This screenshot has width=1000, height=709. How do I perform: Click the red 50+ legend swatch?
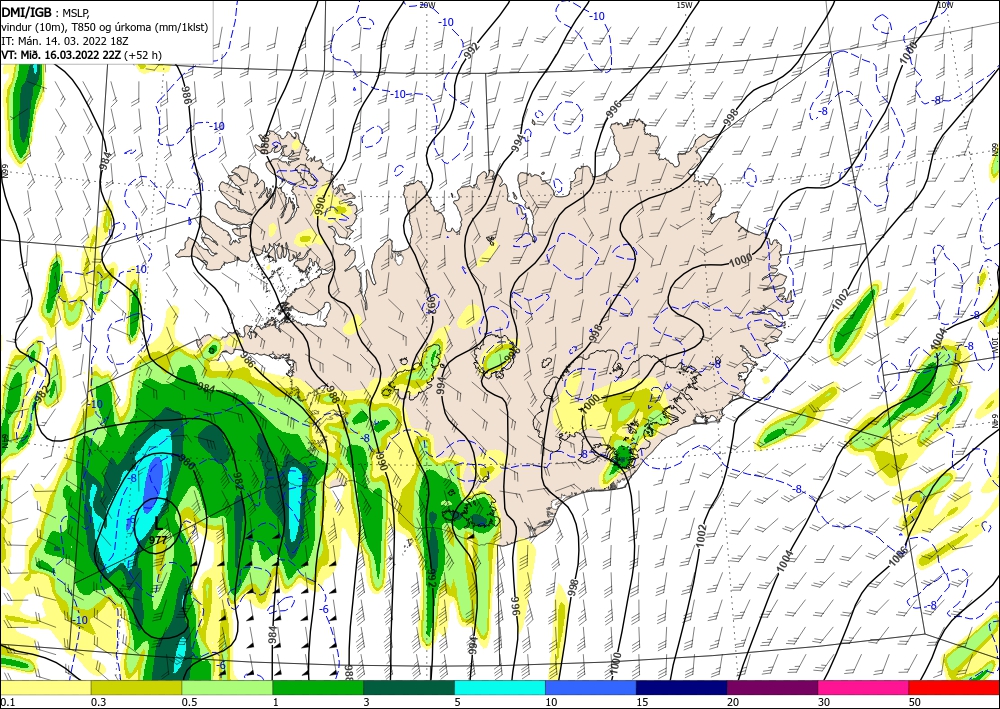(x=954, y=687)
